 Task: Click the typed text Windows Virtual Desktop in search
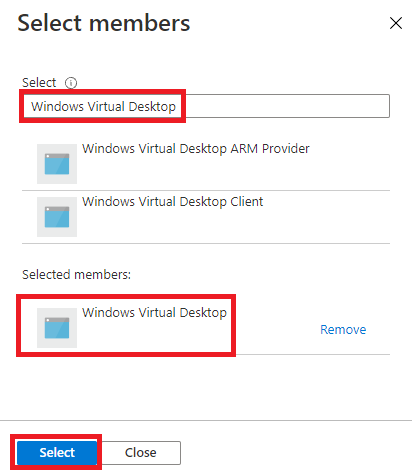click(x=103, y=107)
